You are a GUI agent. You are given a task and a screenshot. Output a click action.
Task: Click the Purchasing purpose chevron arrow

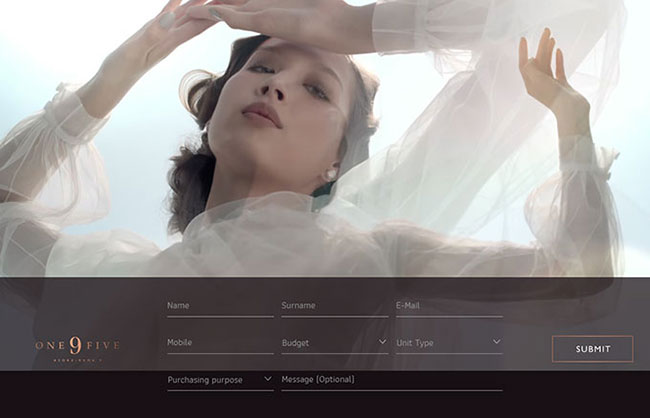coord(267,379)
